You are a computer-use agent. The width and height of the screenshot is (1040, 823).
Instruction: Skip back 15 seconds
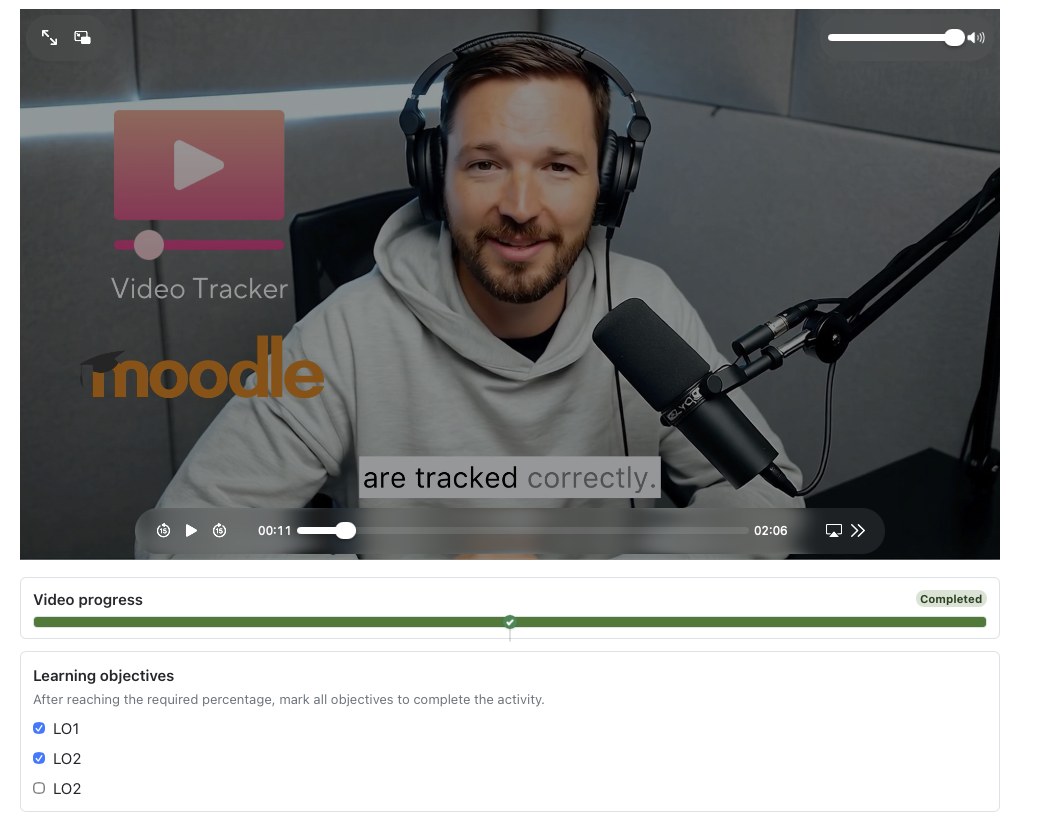[163, 531]
